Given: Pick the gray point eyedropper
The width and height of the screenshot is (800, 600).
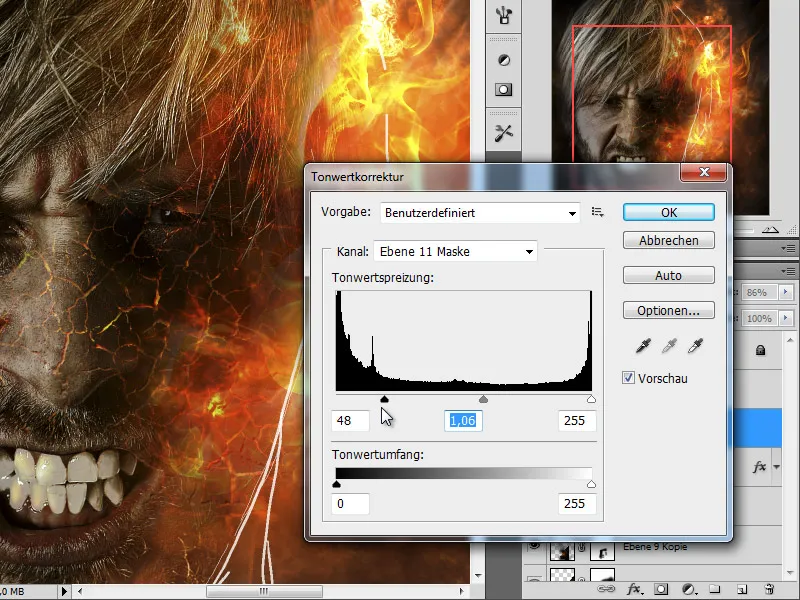Looking at the screenshot, I should pos(669,346).
